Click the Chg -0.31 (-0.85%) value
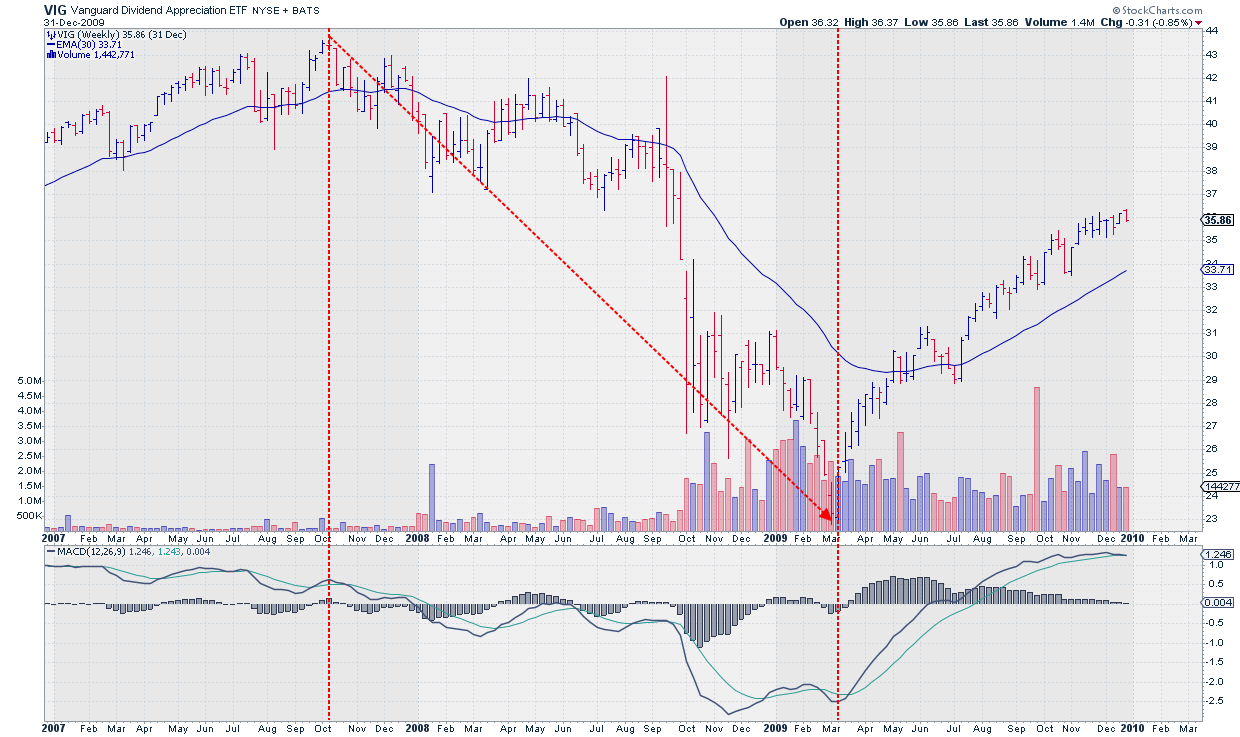This screenshot has width=1240, height=737. (x=1159, y=22)
